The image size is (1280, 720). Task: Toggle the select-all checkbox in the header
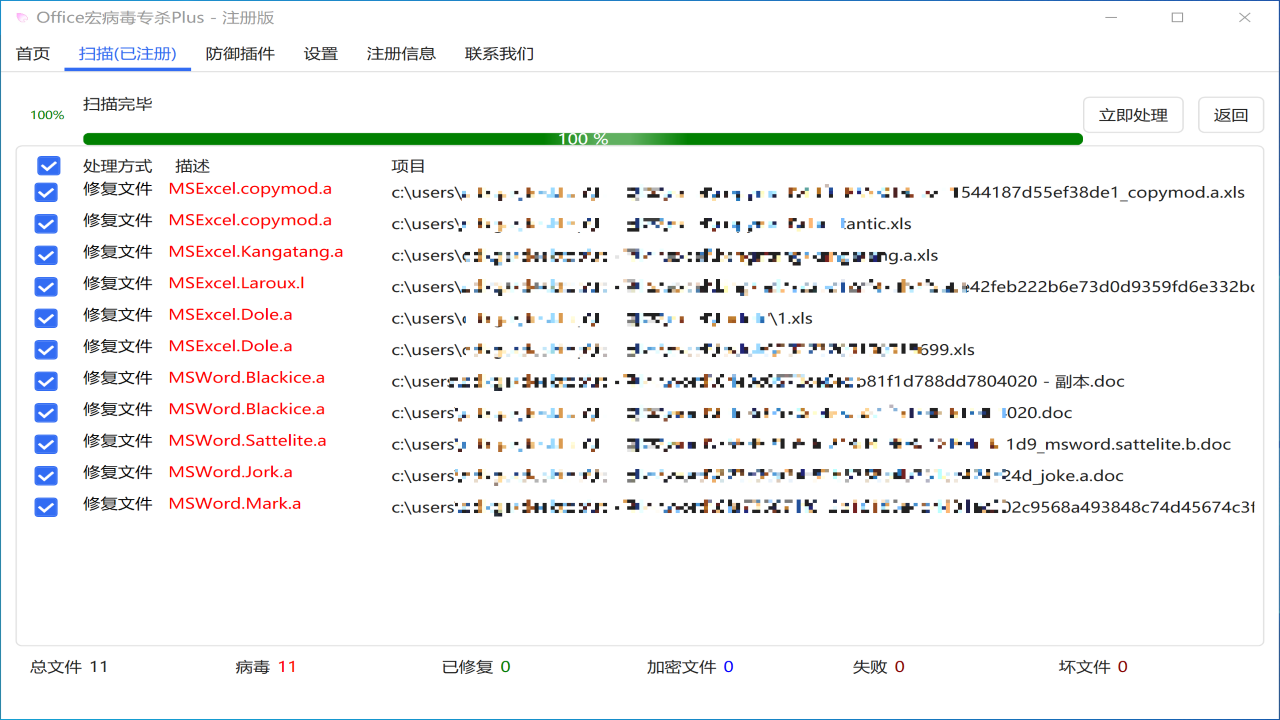click(x=46, y=166)
